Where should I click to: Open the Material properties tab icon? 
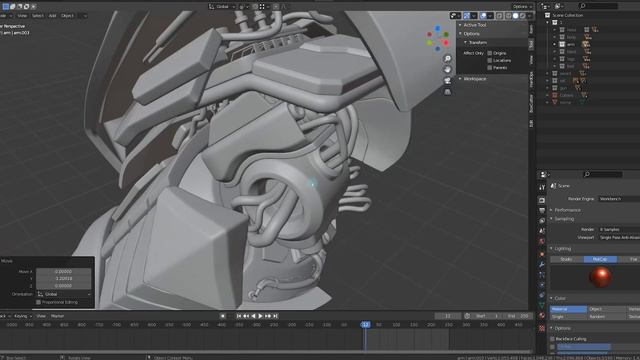tap(542, 316)
